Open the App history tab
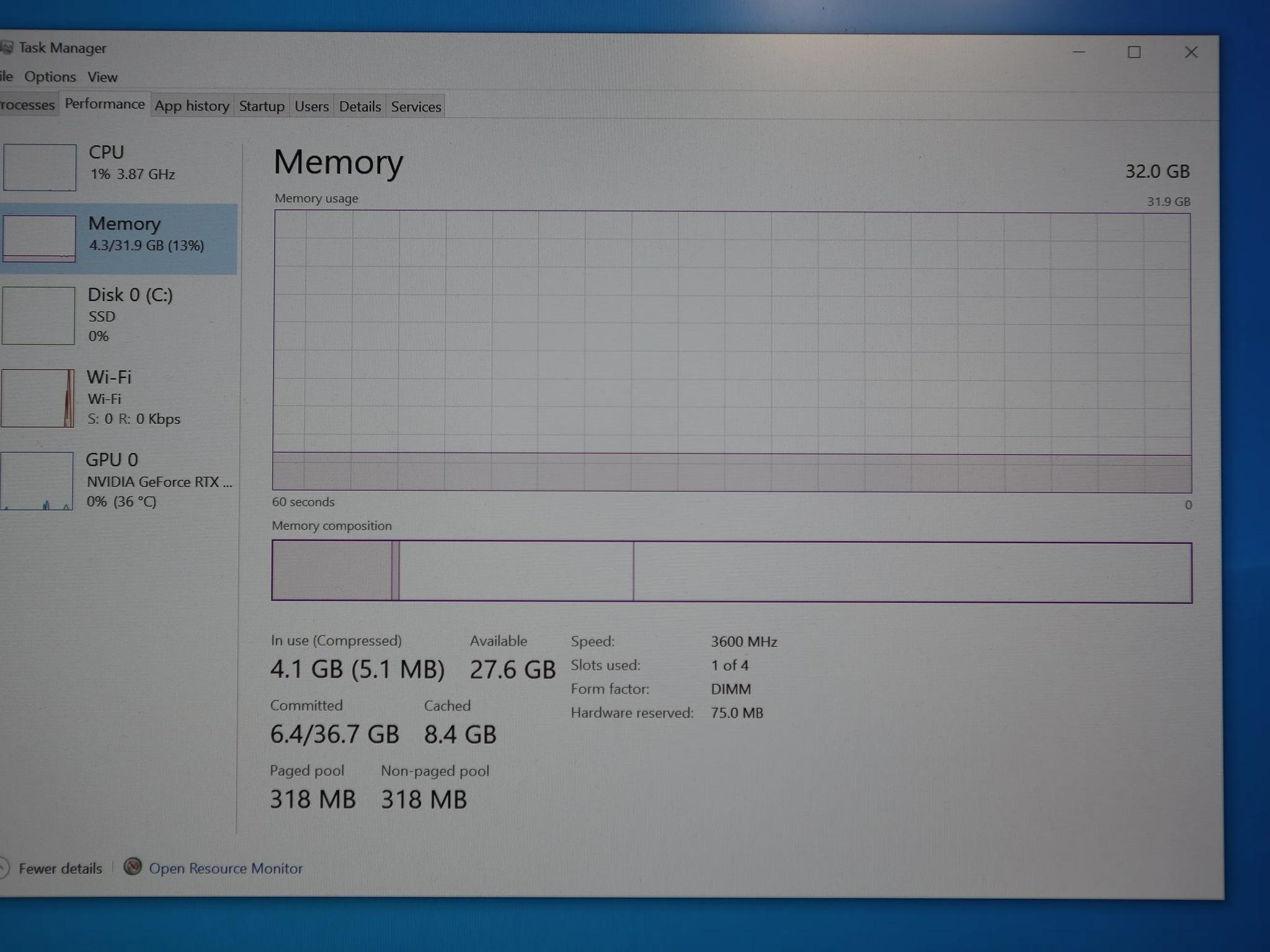Image resolution: width=1270 pixels, height=952 pixels. tap(192, 106)
